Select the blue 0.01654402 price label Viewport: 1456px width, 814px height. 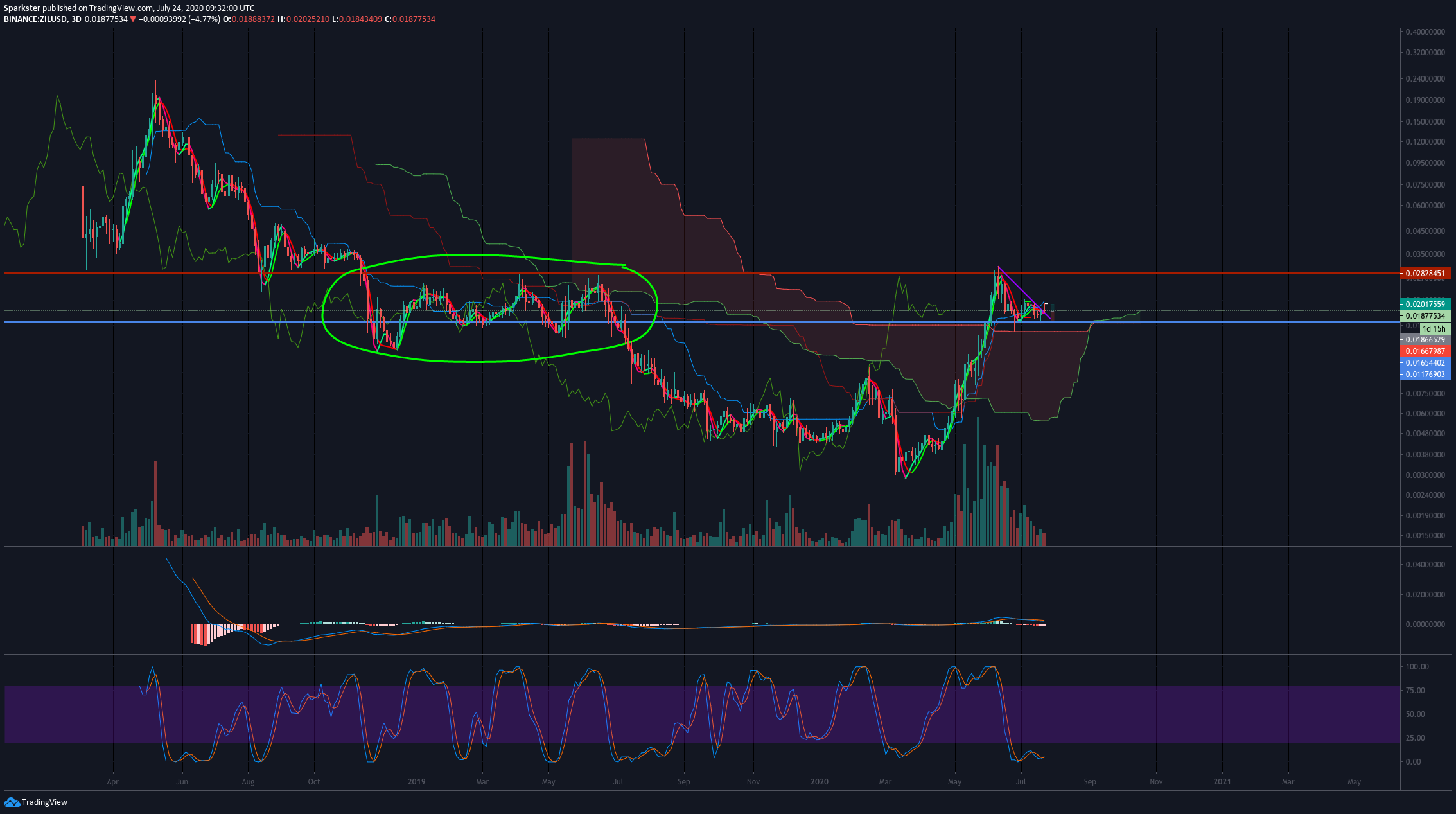click(1425, 363)
